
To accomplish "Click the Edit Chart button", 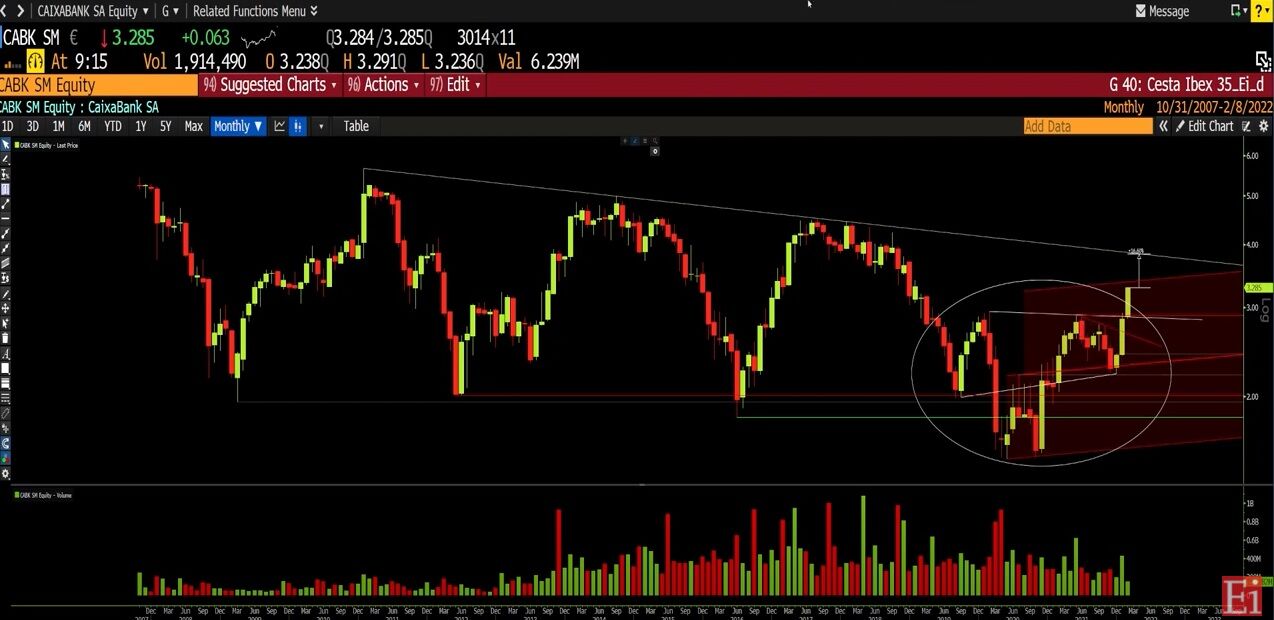I will (x=1205, y=126).
